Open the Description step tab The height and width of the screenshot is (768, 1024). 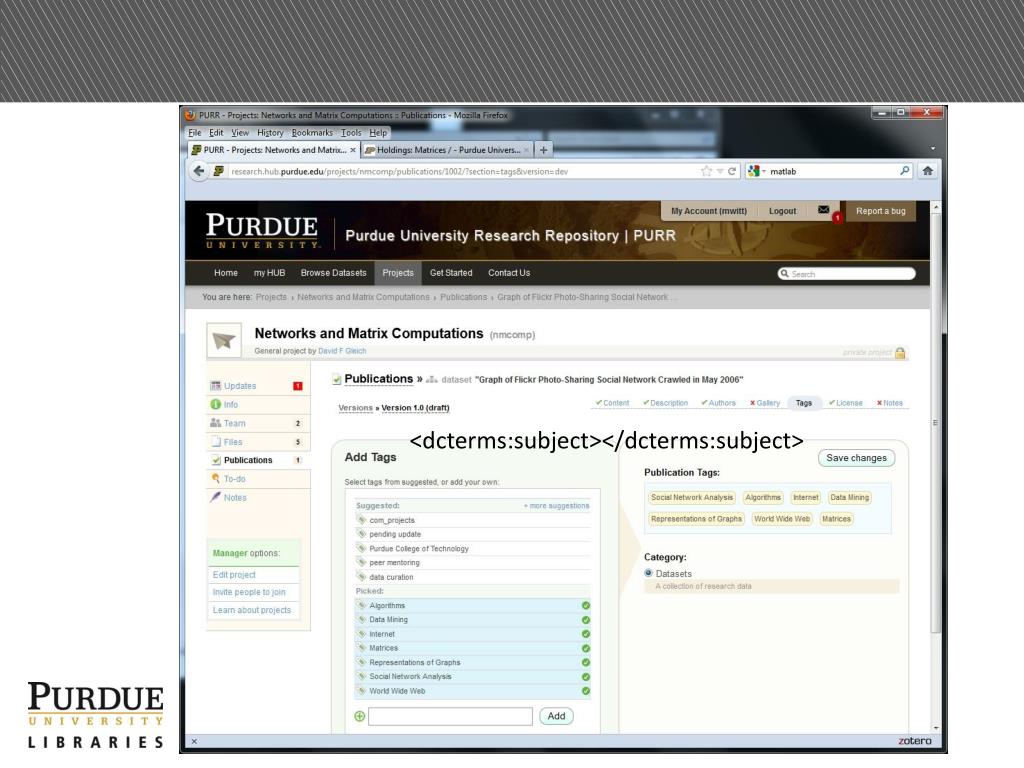665,403
